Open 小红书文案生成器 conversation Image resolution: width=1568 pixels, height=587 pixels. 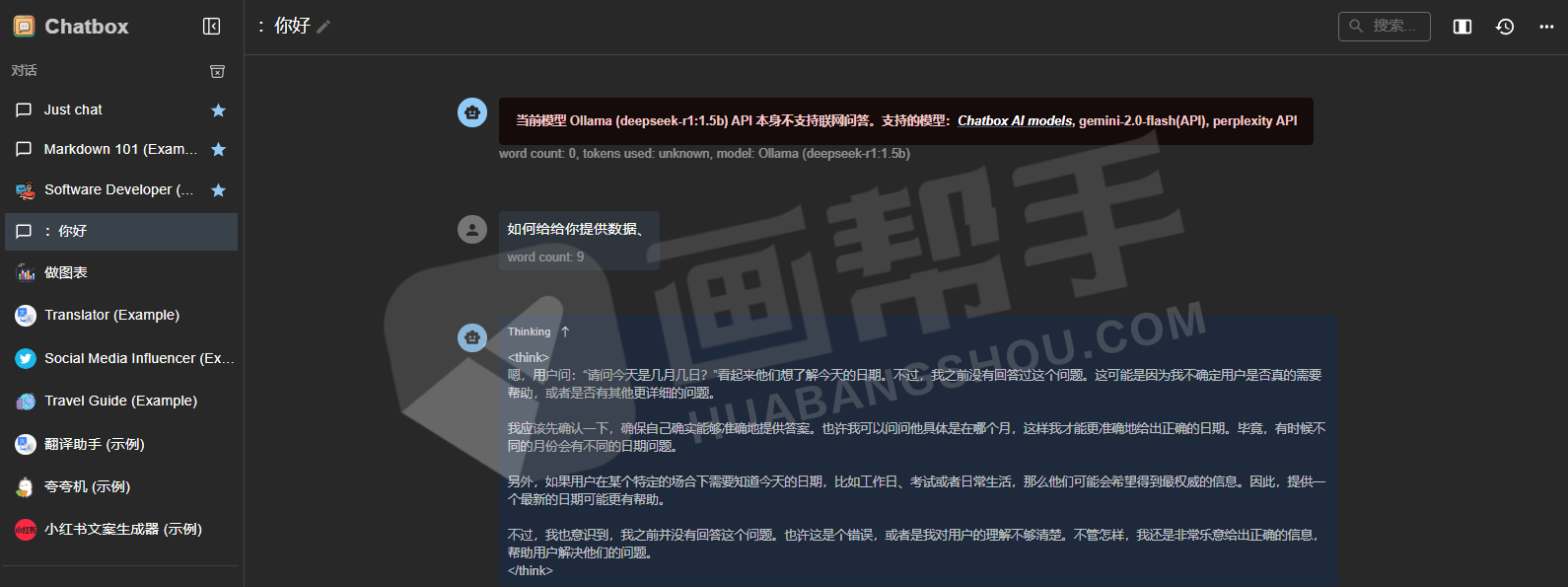point(122,529)
